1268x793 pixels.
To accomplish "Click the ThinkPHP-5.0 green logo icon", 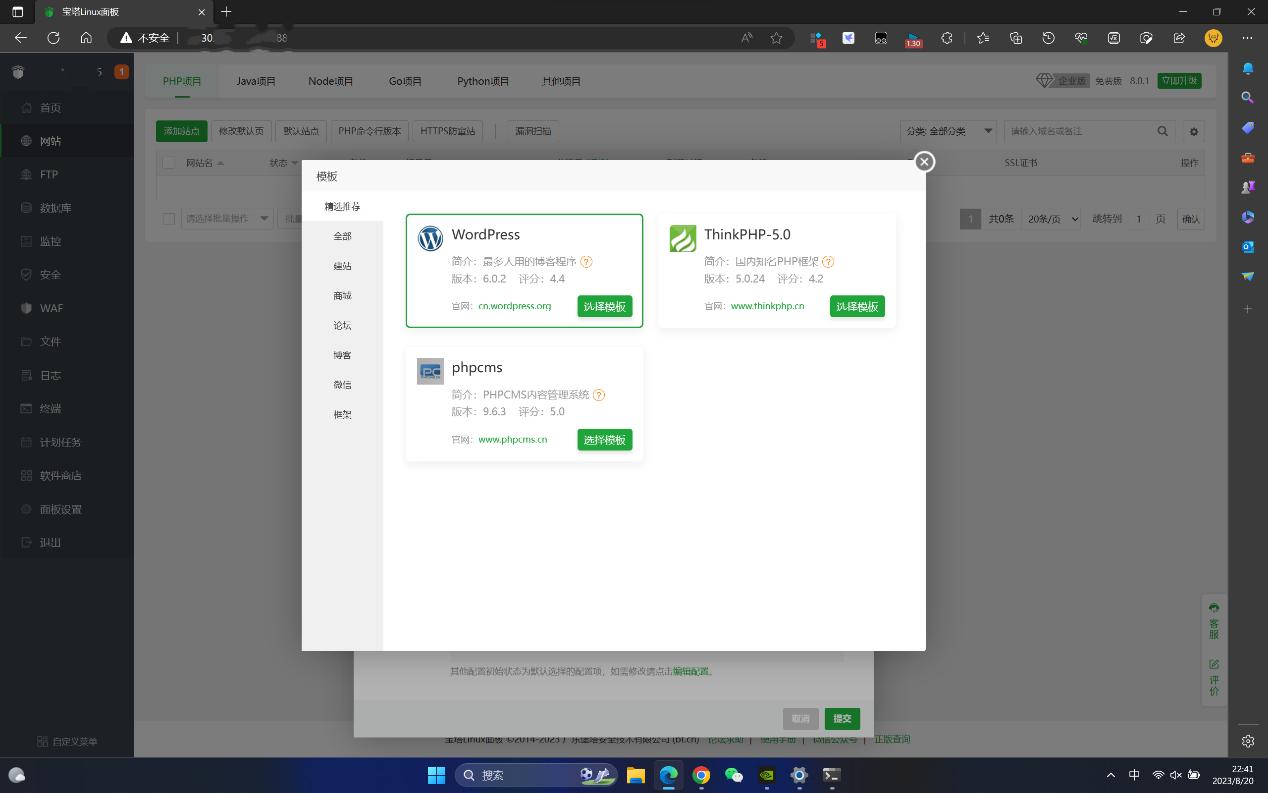I will [x=683, y=238].
